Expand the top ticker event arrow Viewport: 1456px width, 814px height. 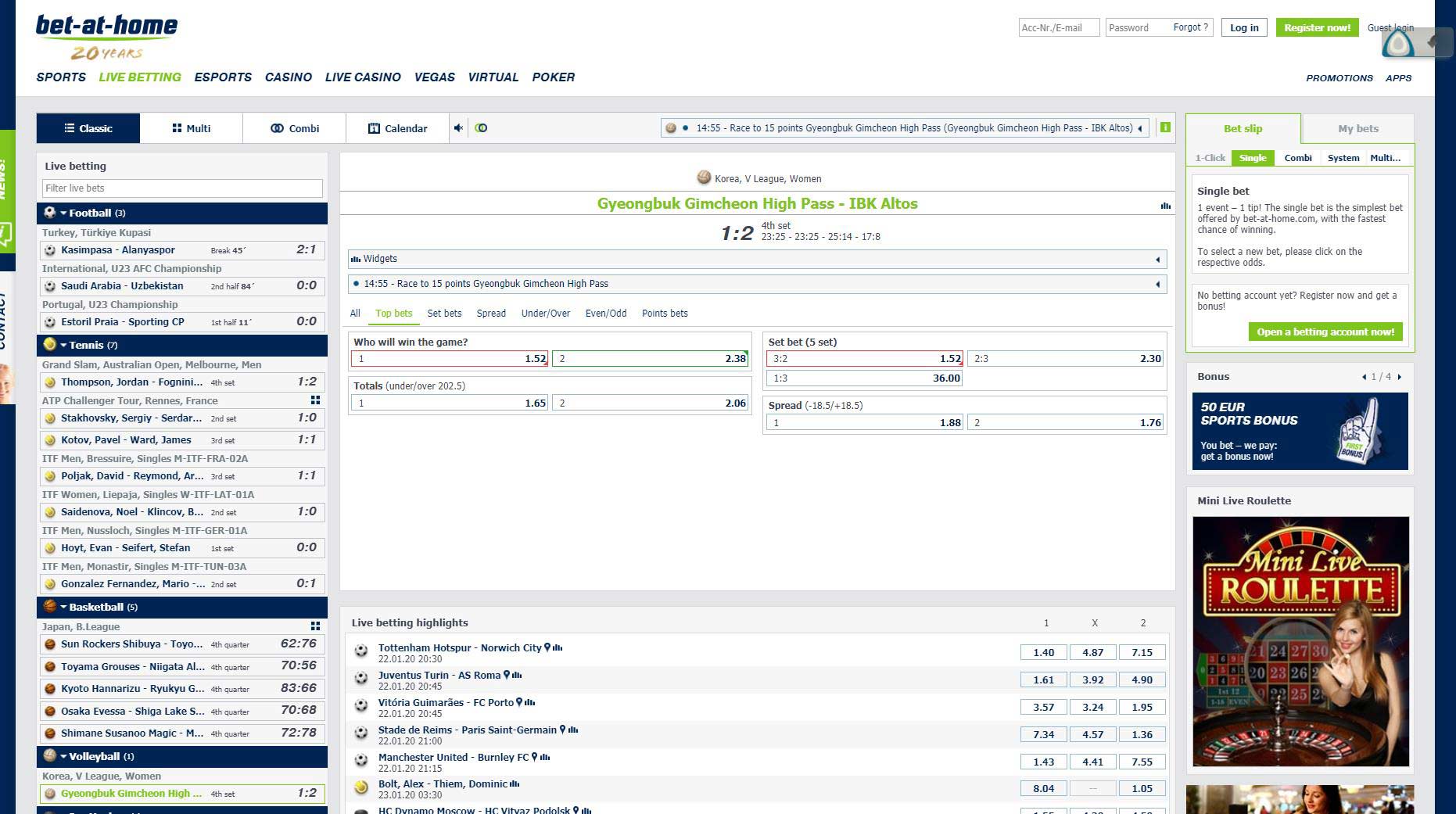pos(1140,128)
